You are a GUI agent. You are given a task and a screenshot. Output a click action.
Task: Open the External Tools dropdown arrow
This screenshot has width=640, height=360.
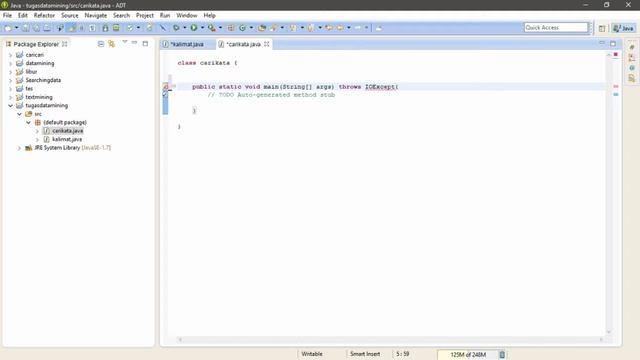[220, 28]
